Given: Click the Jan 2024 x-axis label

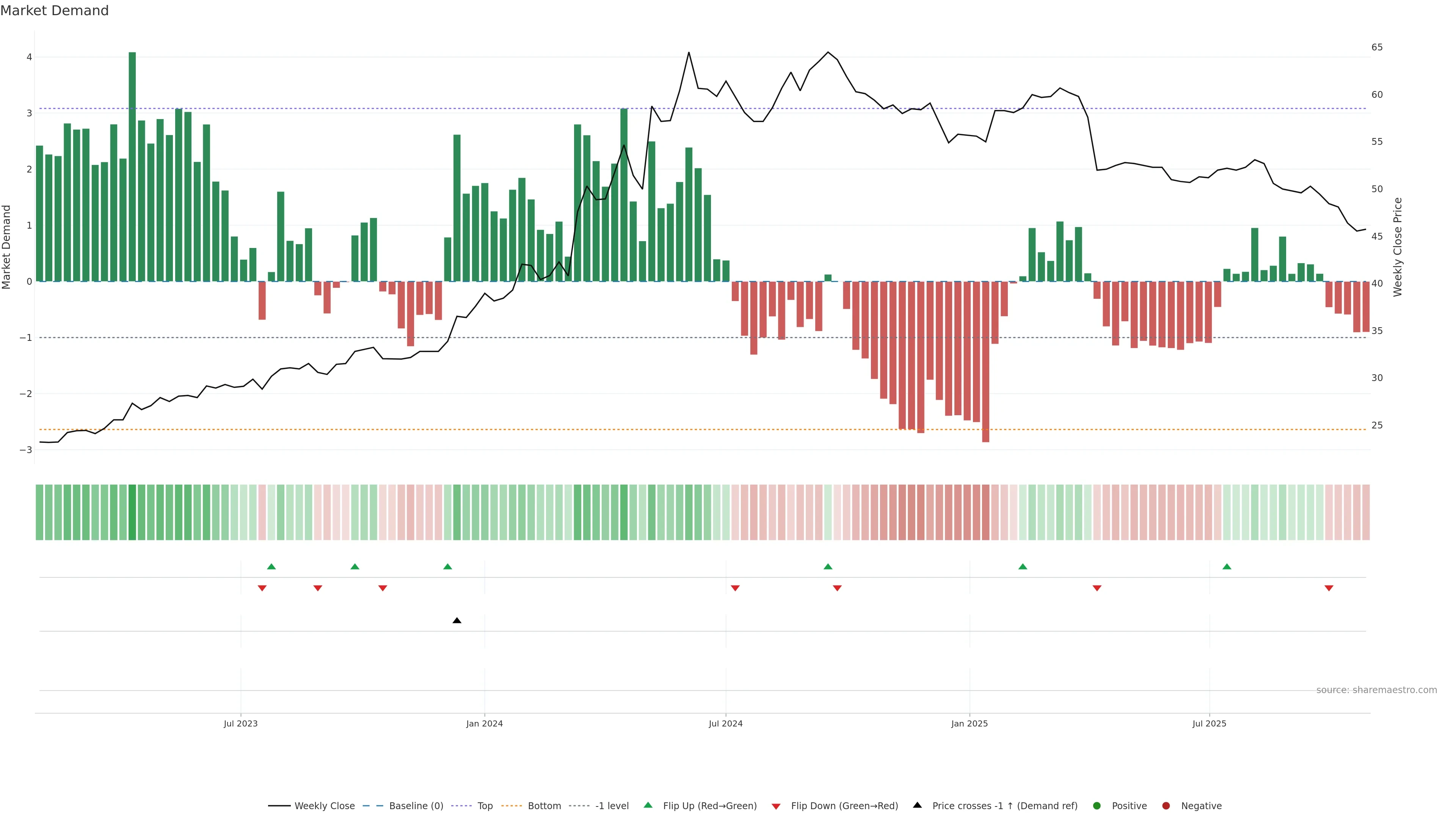Looking at the screenshot, I should [x=485, y=724].
